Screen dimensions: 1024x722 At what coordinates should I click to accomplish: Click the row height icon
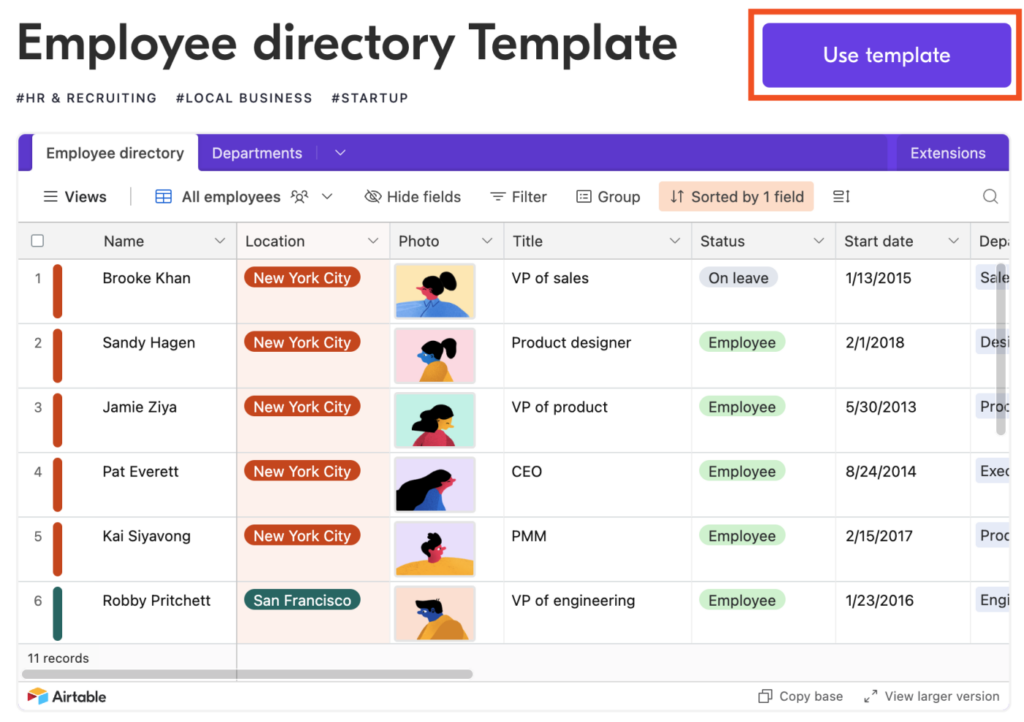[x=841, y=196]
